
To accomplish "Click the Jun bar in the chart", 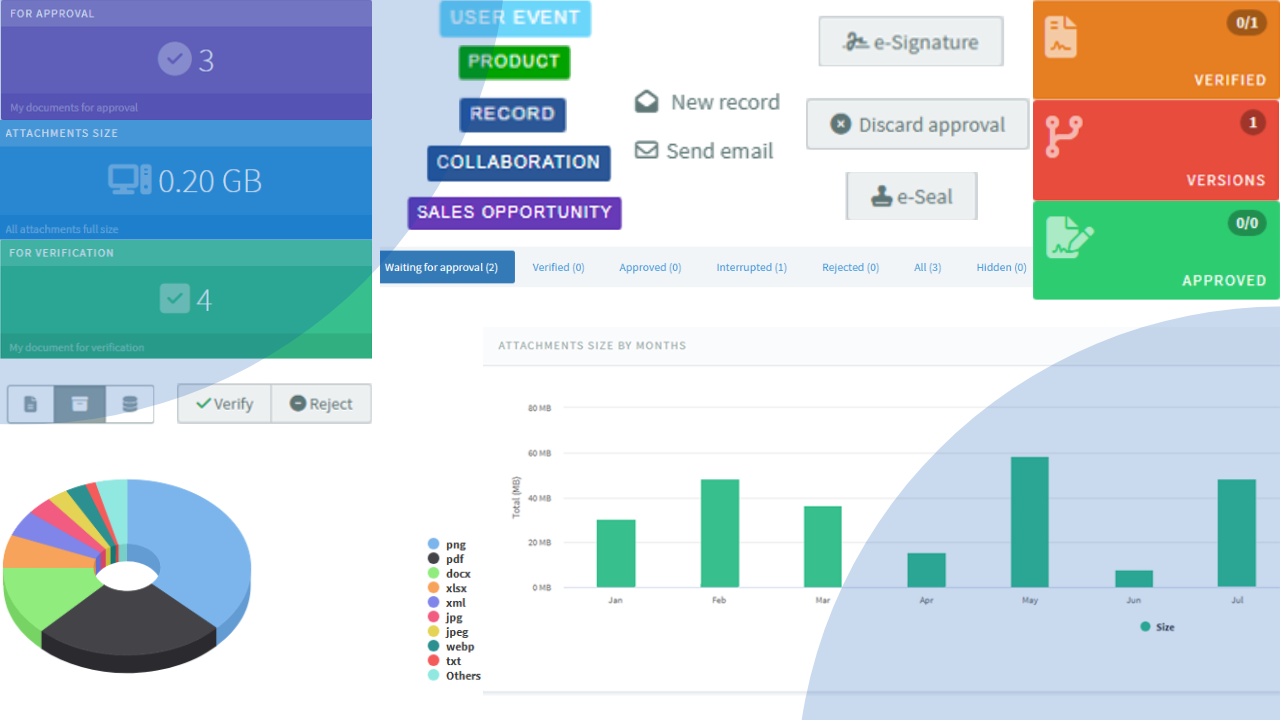I will pos(1134,579).
